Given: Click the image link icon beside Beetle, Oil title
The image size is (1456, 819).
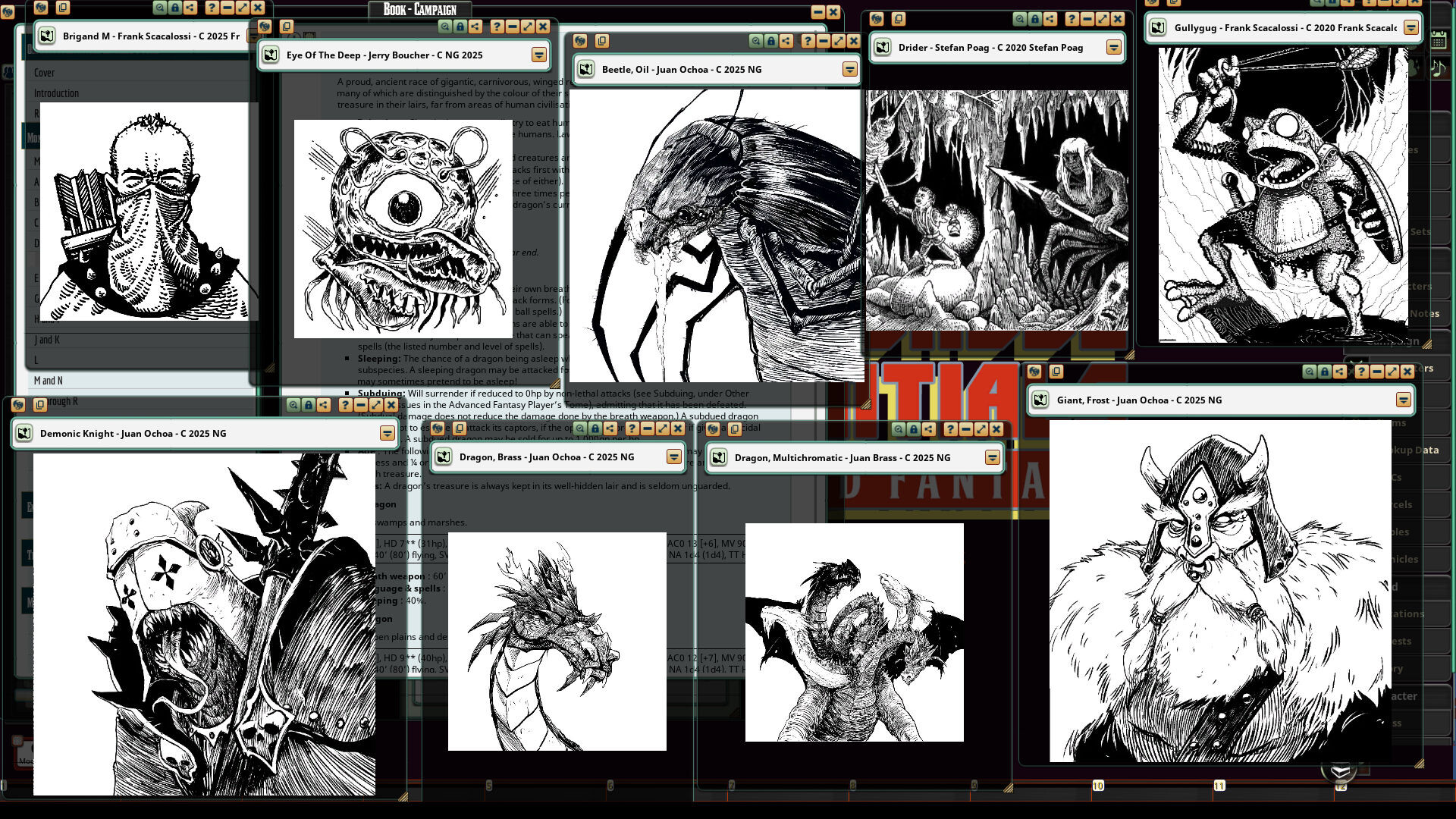Looking at the screenshot, I should pos(585,70).
